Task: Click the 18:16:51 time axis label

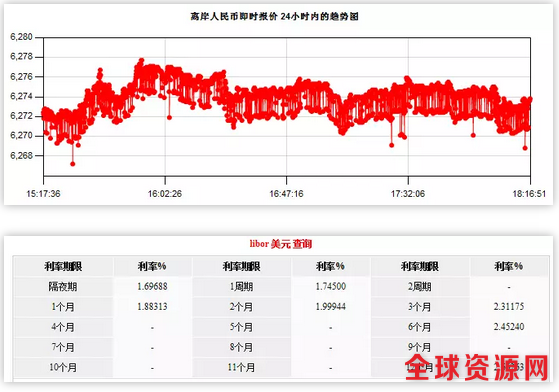Action: point(529,194)
